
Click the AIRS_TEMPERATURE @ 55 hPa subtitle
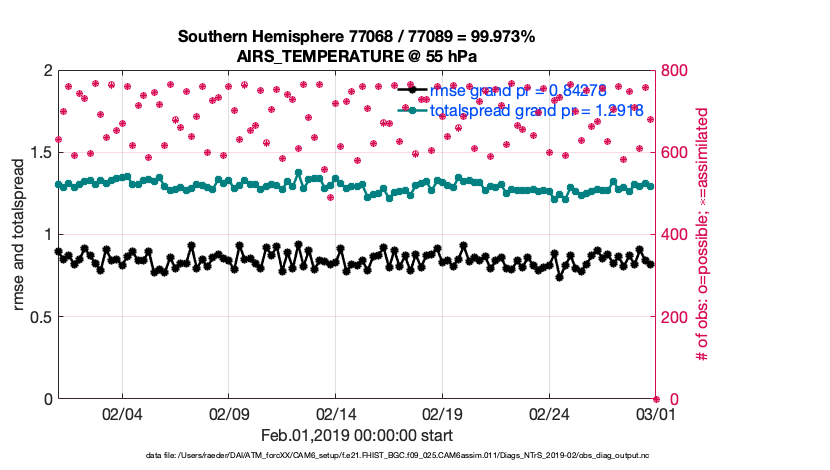[356, 57]
